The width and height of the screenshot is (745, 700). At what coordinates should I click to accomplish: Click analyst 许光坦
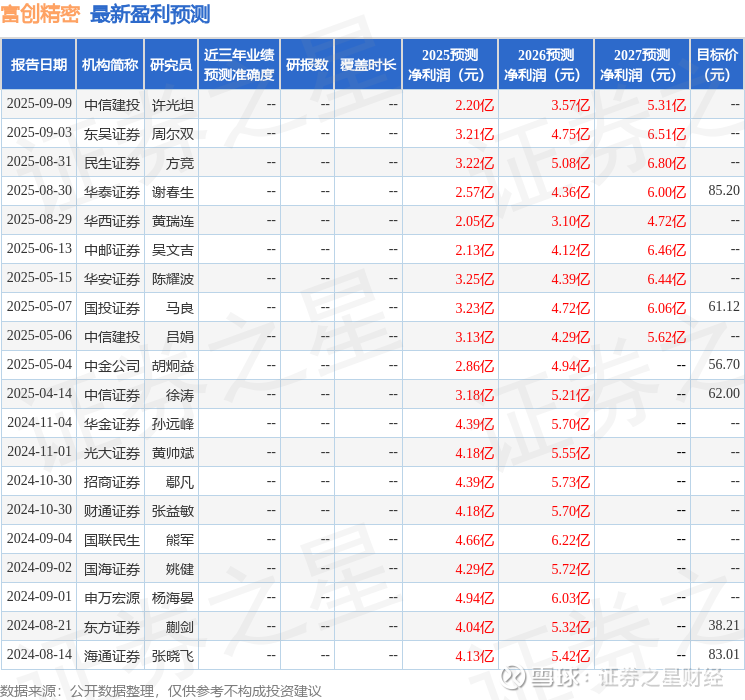tap(172, 105)
